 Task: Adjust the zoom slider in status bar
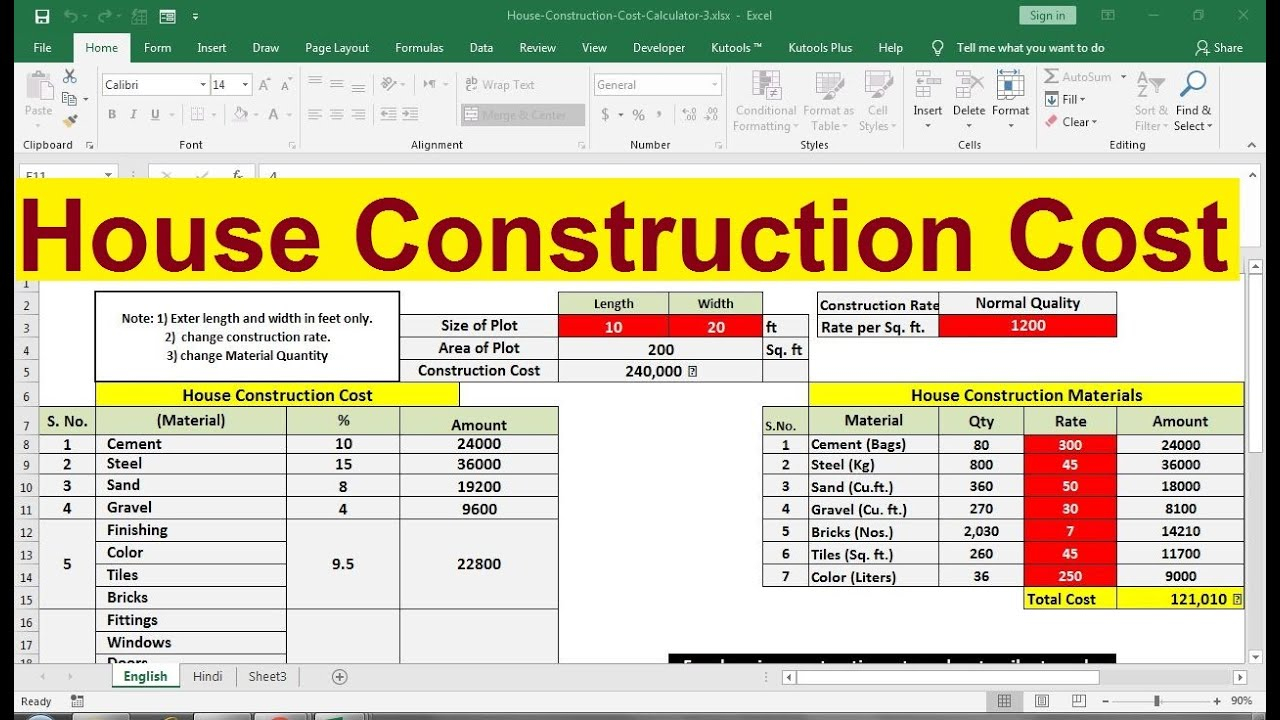click(1157, 702)
